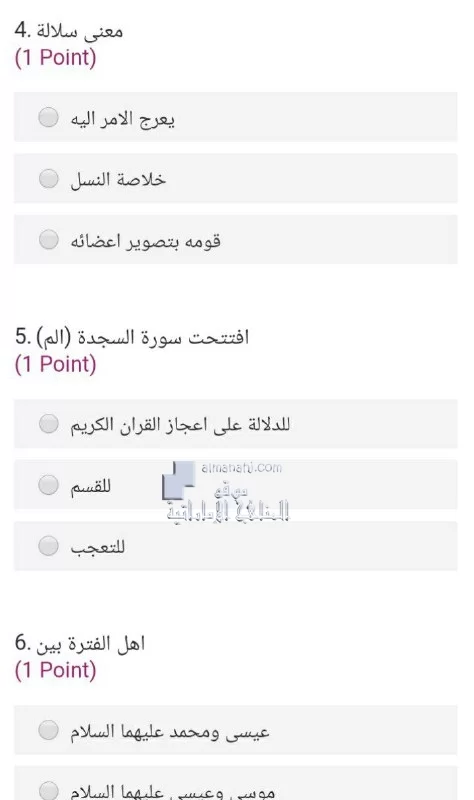Click the answer label للتعجب
Viewport: 474px width, 800px height.
point(97,547)
